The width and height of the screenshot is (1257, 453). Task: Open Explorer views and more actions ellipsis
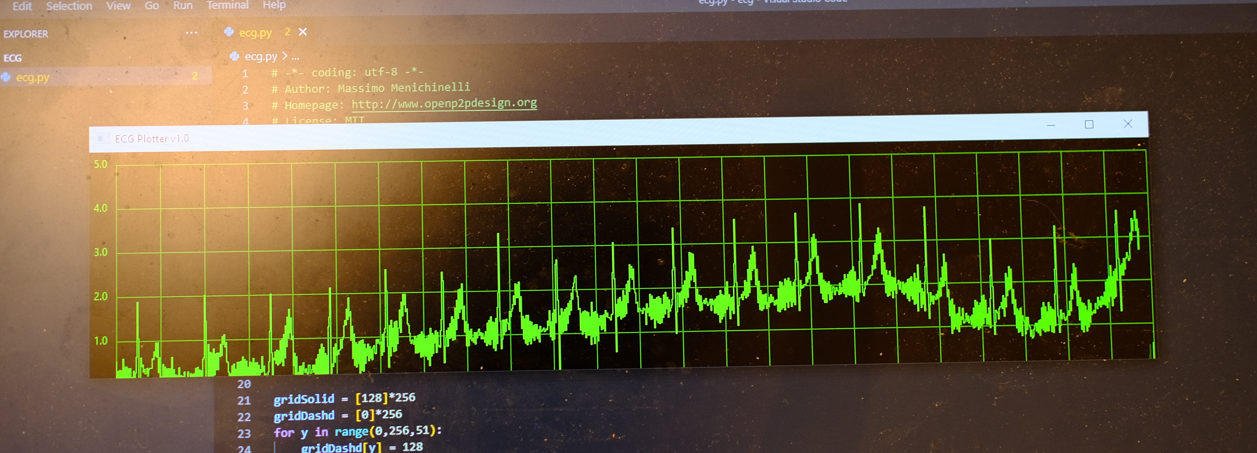[x=191, y=33]
